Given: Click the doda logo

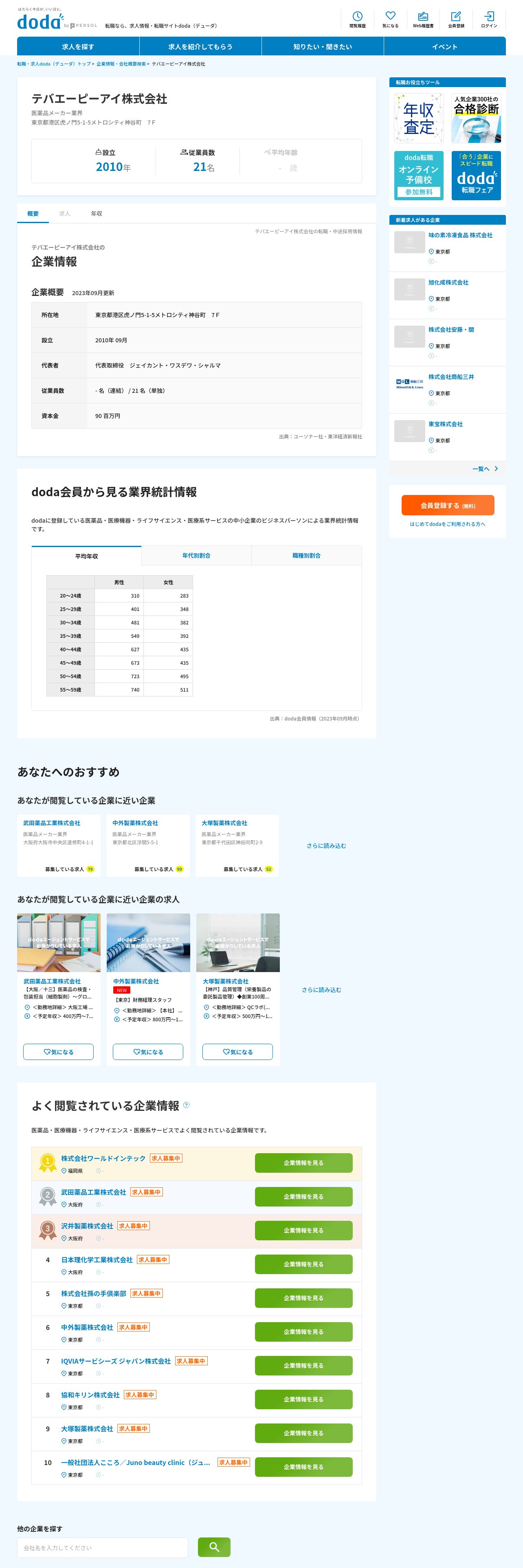Looking at the screenshot, I should 40,22.
